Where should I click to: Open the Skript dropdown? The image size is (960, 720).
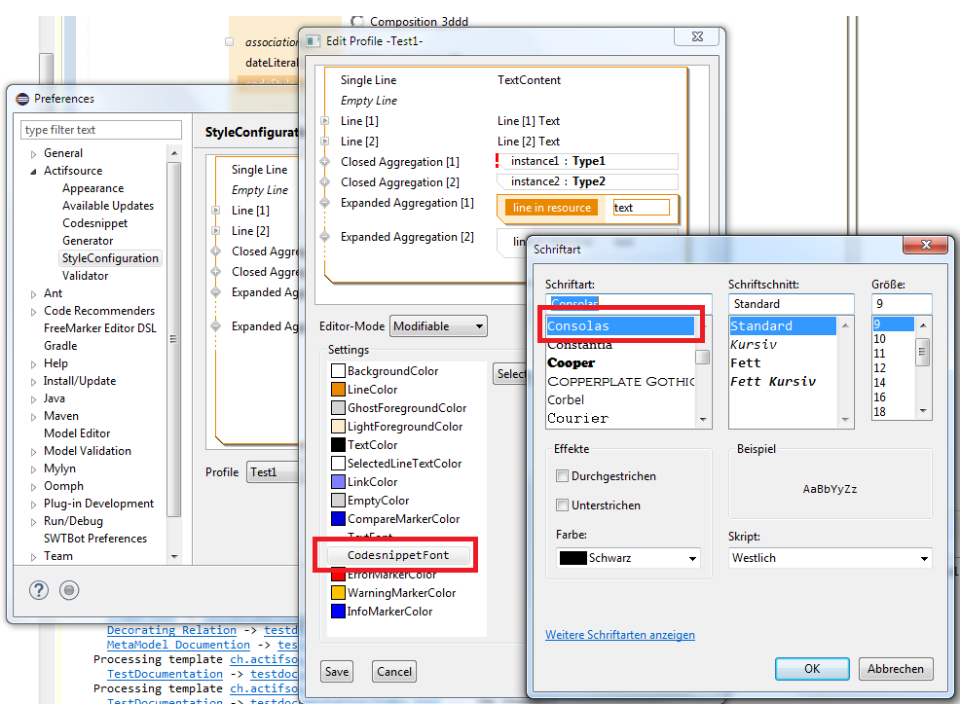(x=829, y=558)
